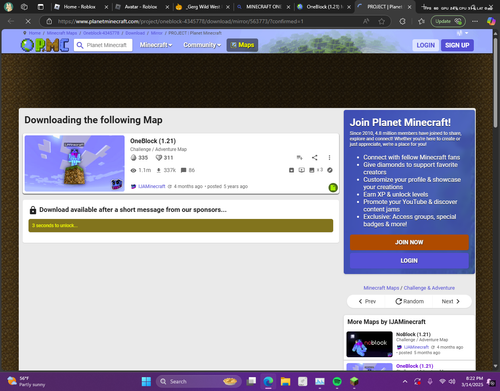This screenshot has height=391, width=500.
Task: Click the browser address bar URL
Action: pyautogui.click(x=180, y=21)
